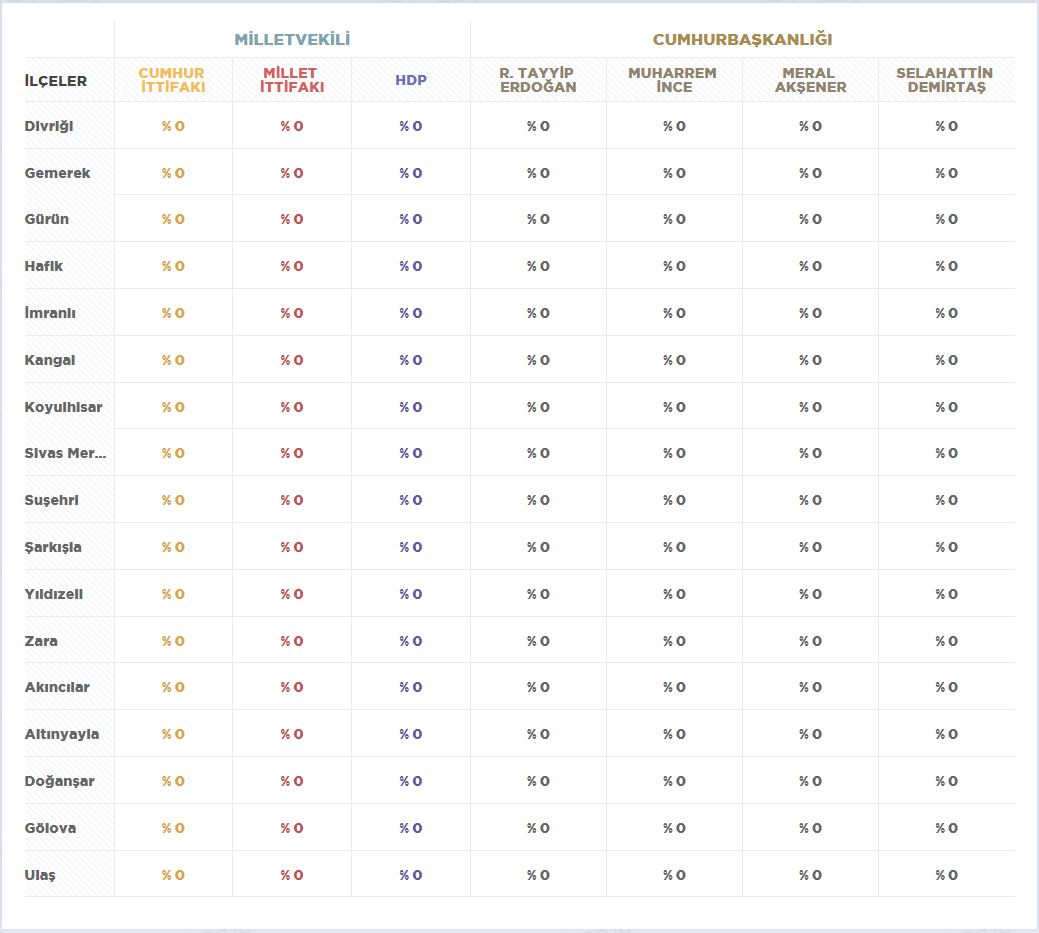Viewport: 1039px width, 933px height.
Task: Click the Milletvekili section header
Action: (292, 40)
